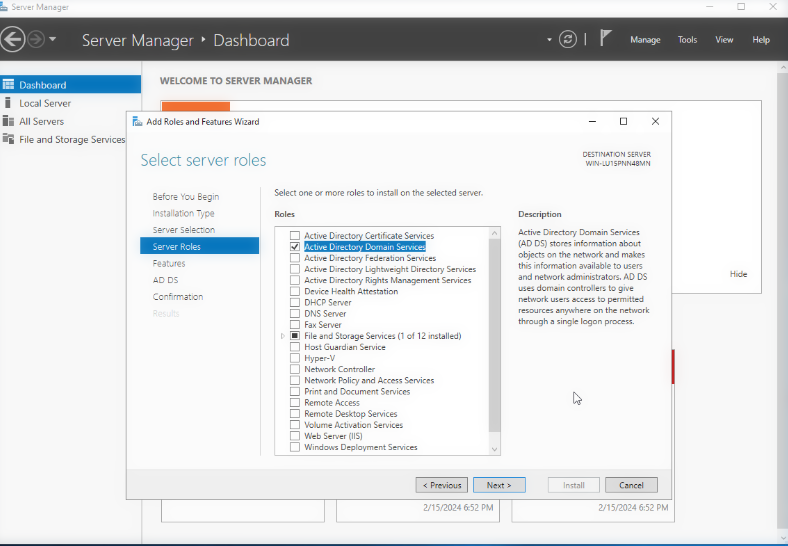The image size is (788, 546).
Task: Click the forward navigation arrow icon
Action: 35,40
